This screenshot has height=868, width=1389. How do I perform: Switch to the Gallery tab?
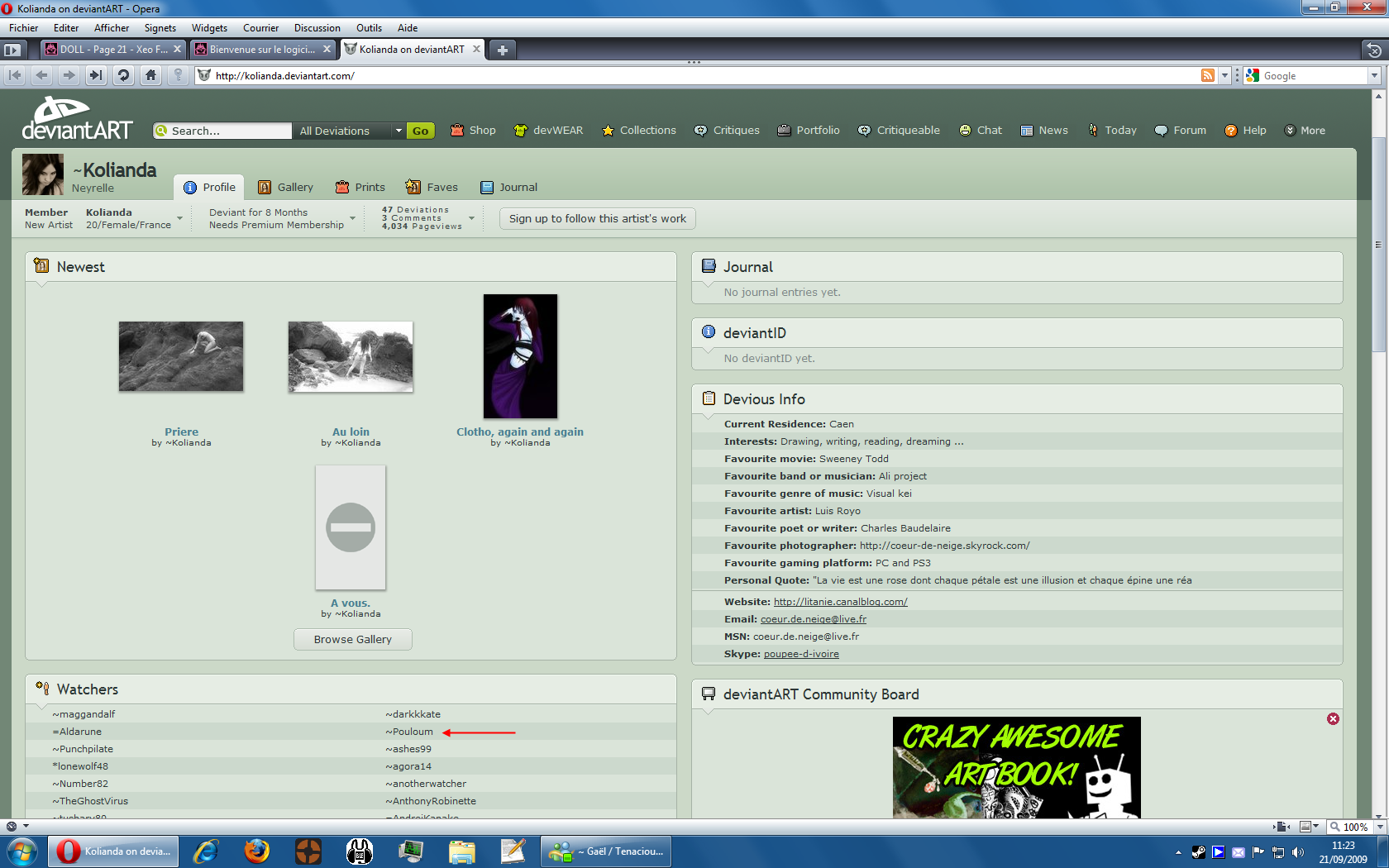[x=285, y=187]
